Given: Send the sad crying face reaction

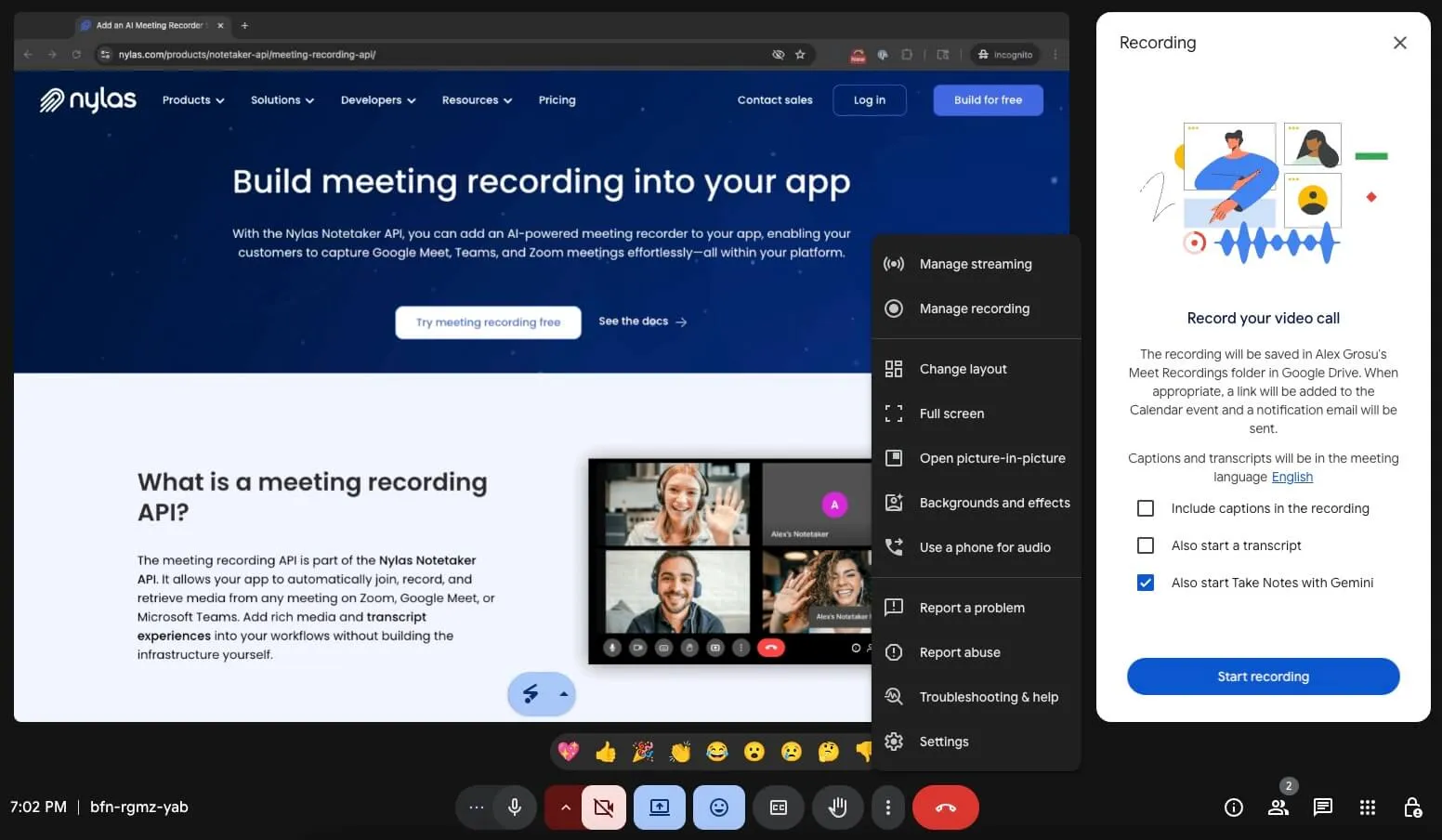Looking at the screenshot, I should [792, 751].
